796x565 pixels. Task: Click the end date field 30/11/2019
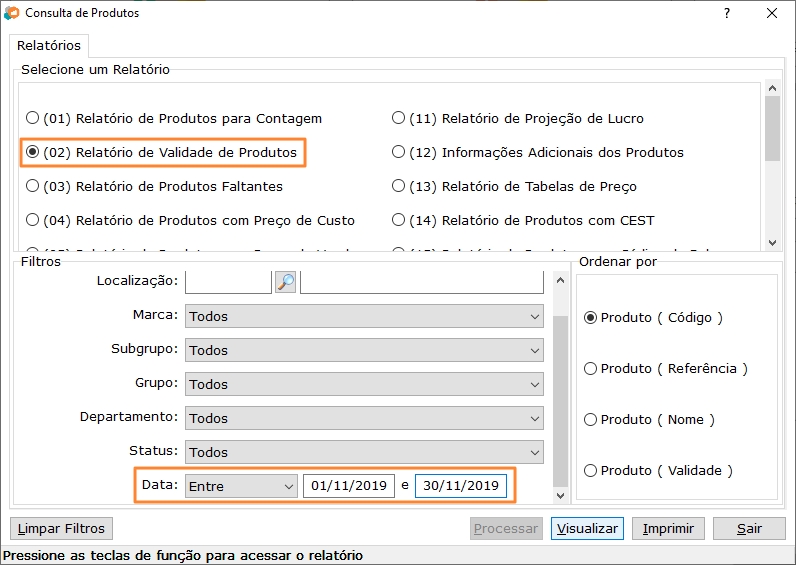[x=461, y=486]
